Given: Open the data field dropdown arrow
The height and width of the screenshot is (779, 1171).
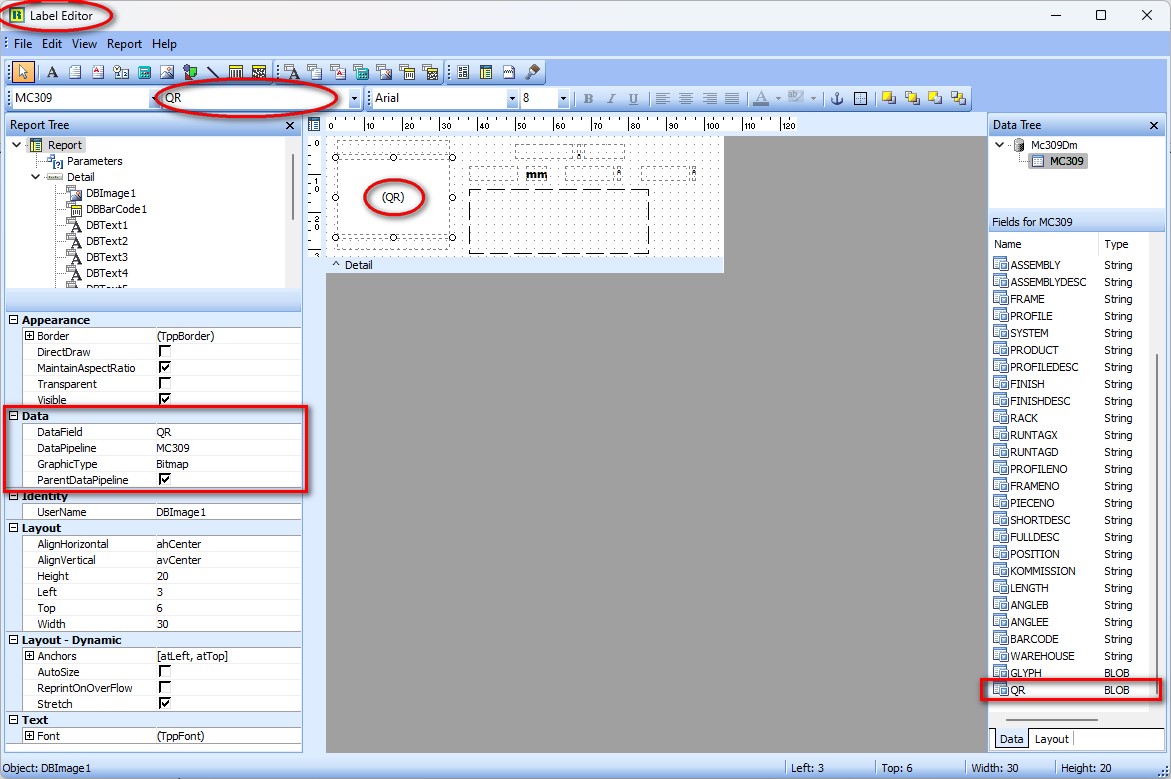Looking at the screenshot, I should pos(354,98).
